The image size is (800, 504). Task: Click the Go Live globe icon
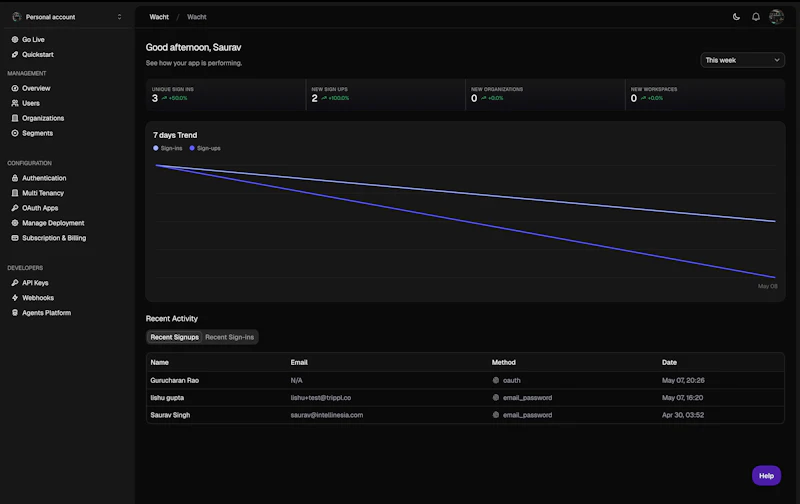point(15,39)
